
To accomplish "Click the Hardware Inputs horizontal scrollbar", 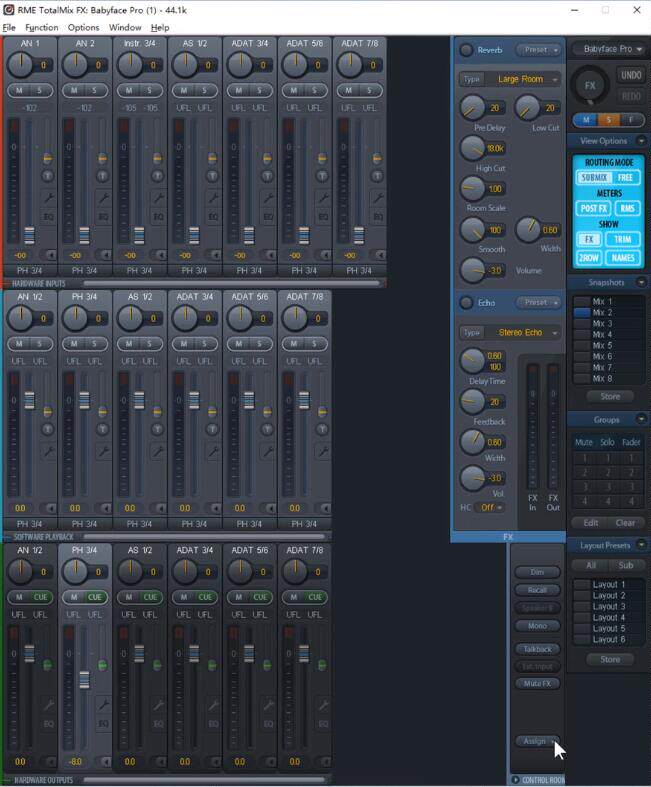I will [x=232, y=283].
